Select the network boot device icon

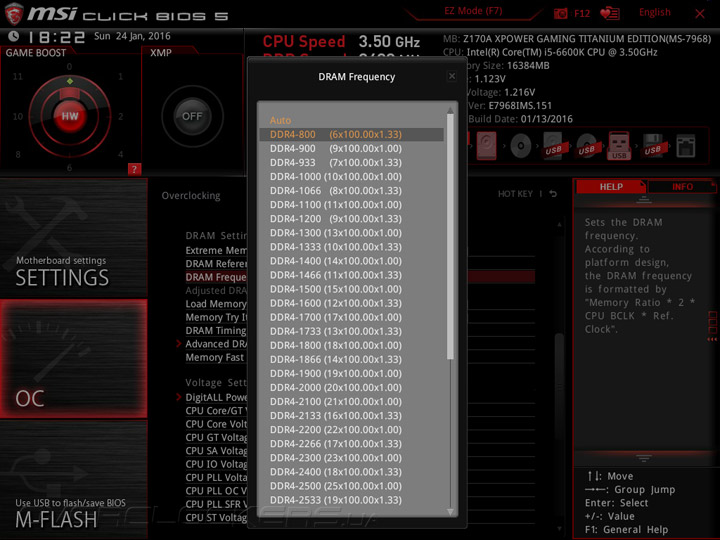[686, 146]
